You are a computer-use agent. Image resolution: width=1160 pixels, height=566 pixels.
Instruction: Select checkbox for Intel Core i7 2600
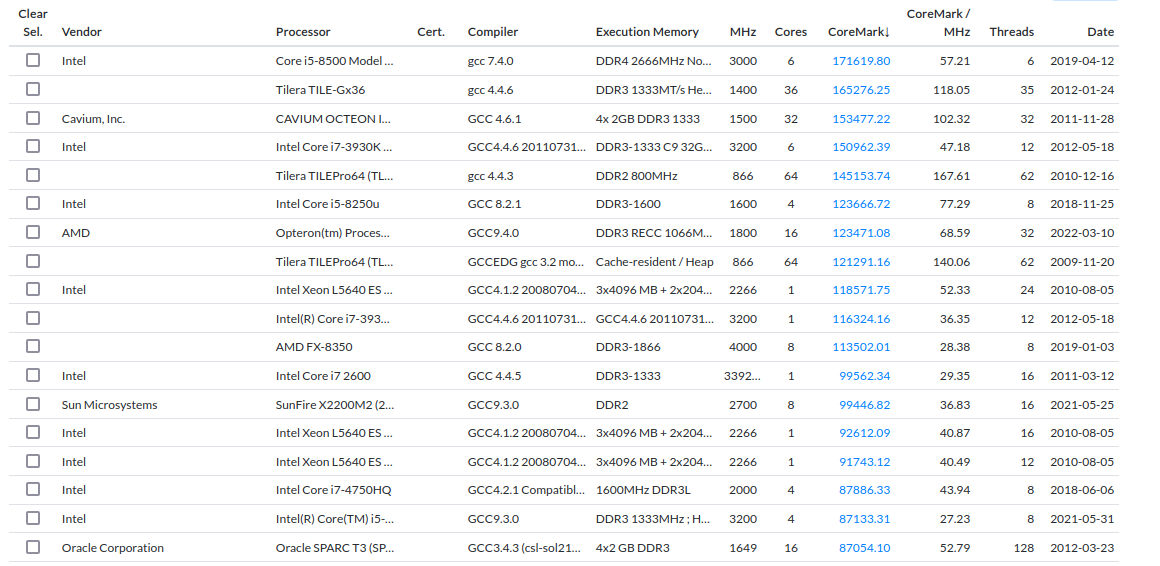click(33, 375)
